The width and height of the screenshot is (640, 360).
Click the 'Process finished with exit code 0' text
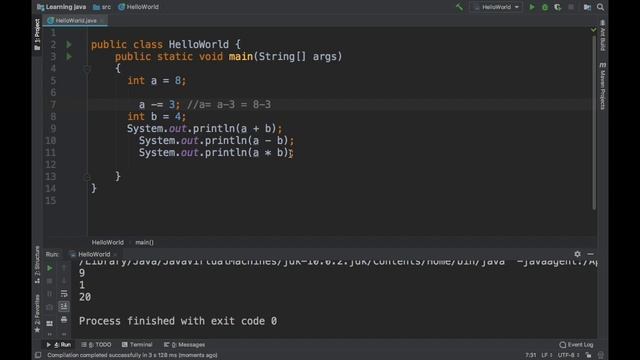point(178,321)
